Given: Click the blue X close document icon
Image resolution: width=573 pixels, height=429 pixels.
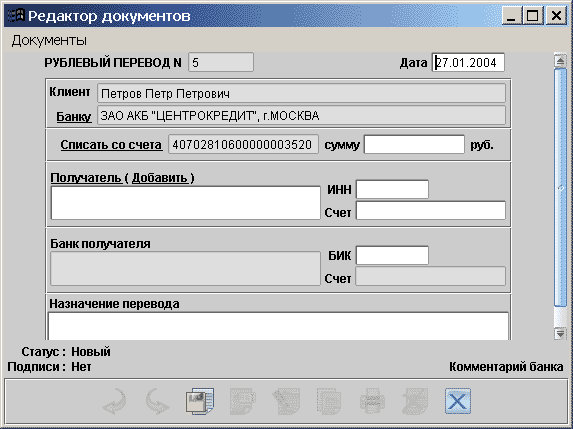Looking at the screenshot, I should 458,401.
